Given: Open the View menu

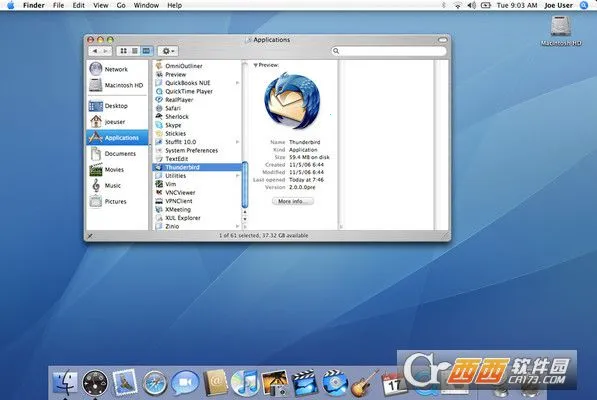Looking at the screenshot, I should [101, 5].
